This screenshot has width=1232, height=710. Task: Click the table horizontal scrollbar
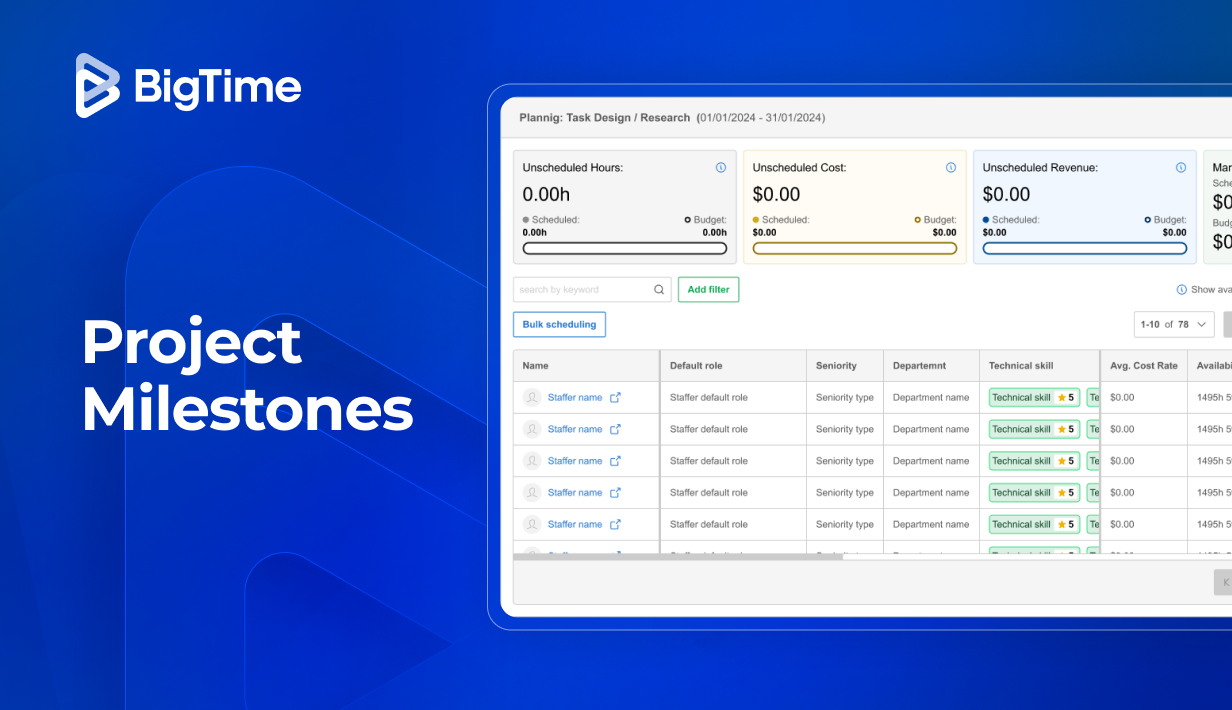[678, 557]
